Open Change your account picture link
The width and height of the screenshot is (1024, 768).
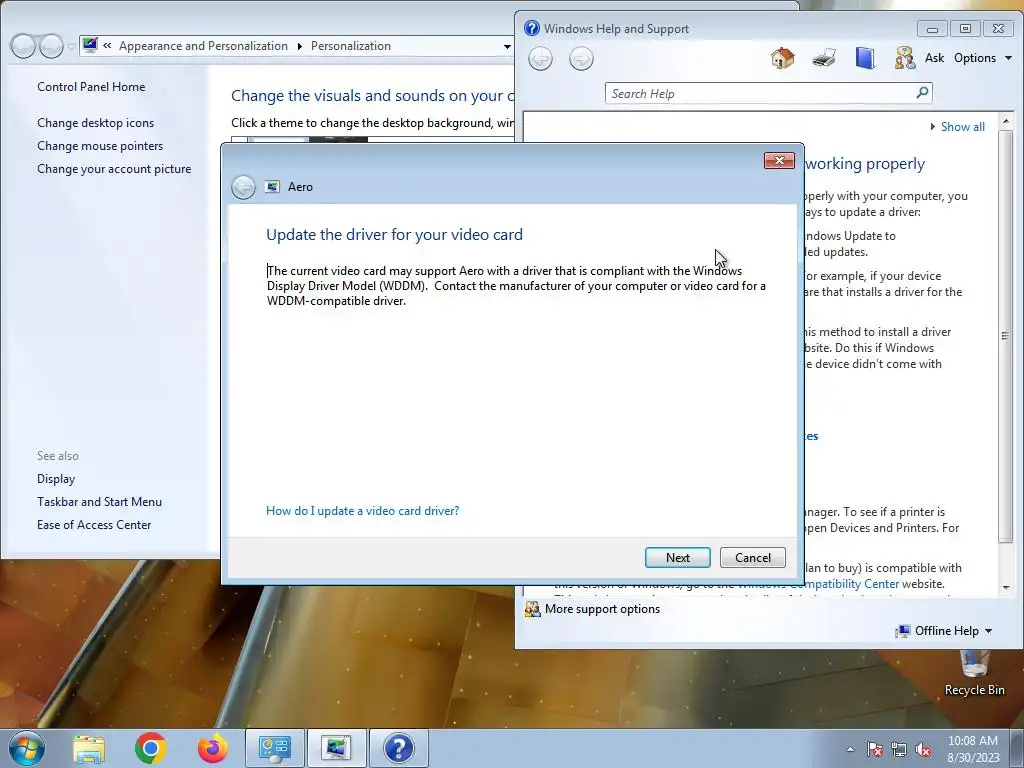tap(114, 168)
